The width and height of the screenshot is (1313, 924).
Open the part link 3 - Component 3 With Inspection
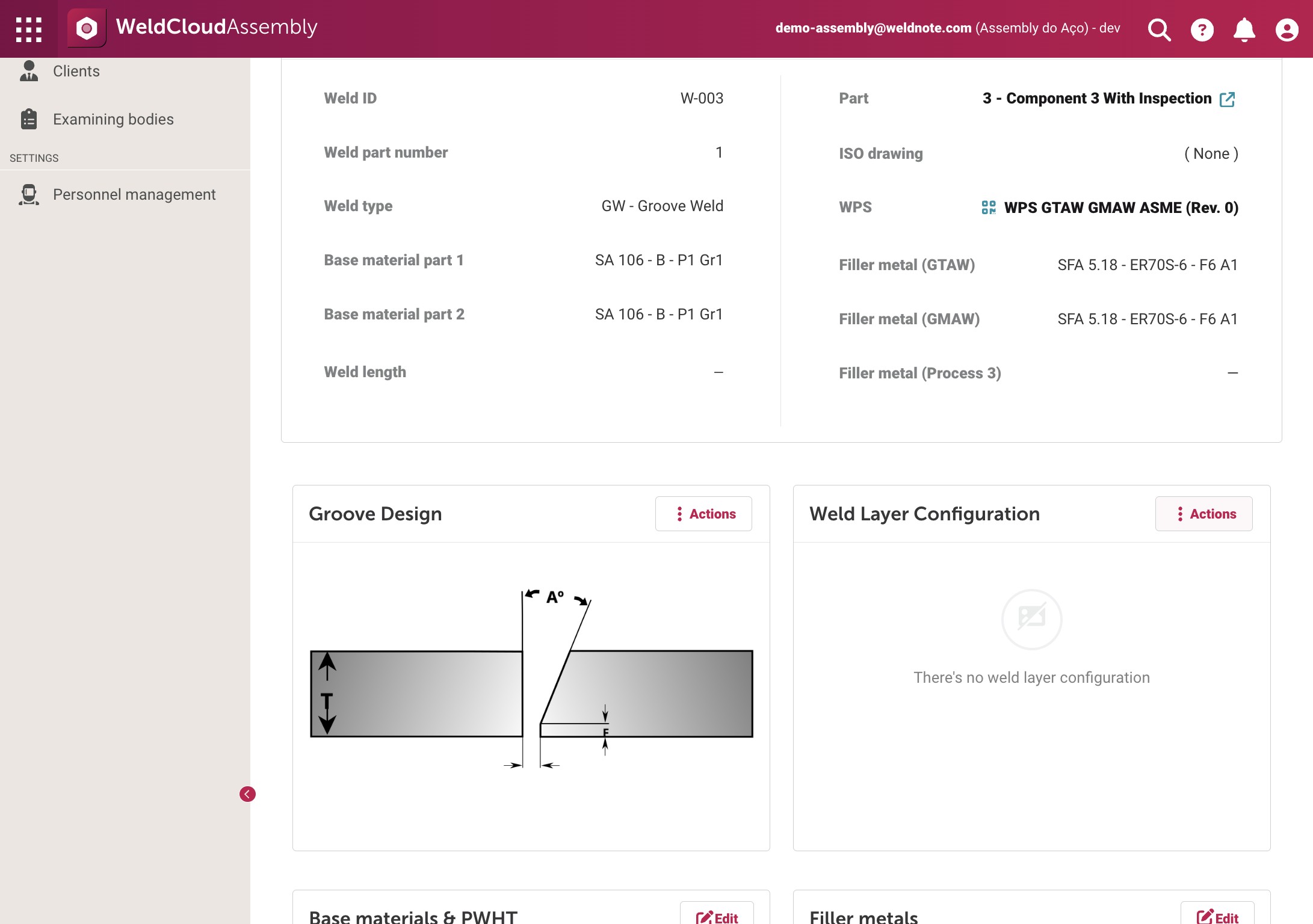[1097, 98]
